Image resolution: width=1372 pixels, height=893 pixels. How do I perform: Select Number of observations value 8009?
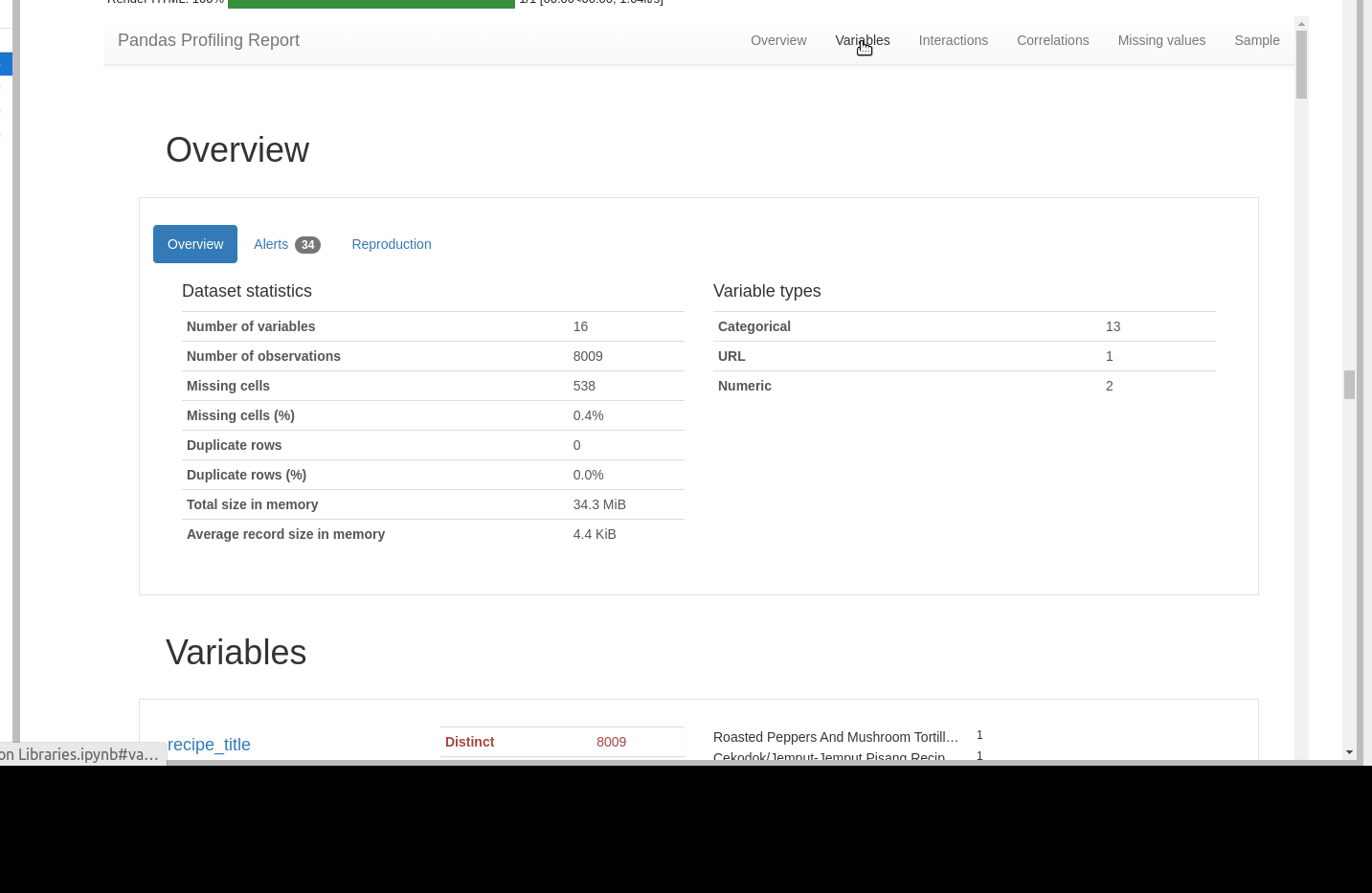pyautogui.click(x=588, y=356)
